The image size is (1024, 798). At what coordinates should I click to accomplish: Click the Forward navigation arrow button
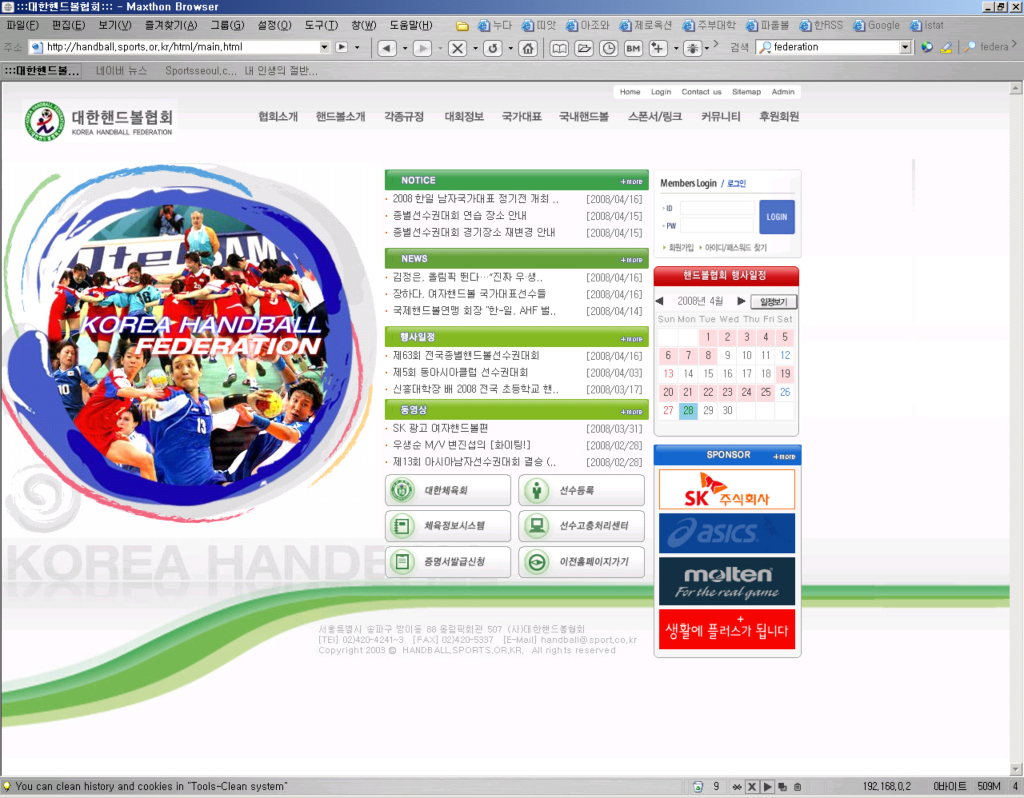tap(423, 48)
